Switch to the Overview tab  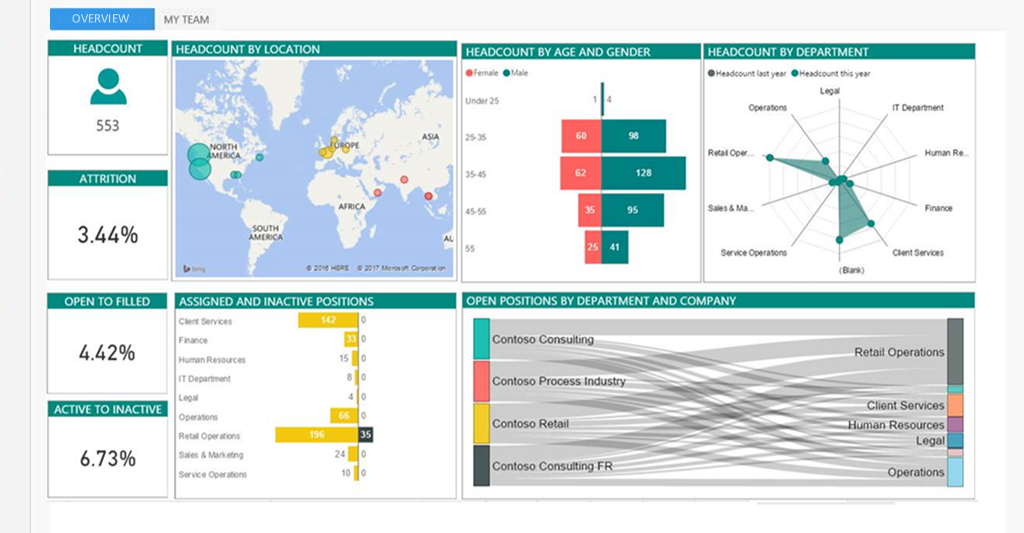tap(102, 19)
